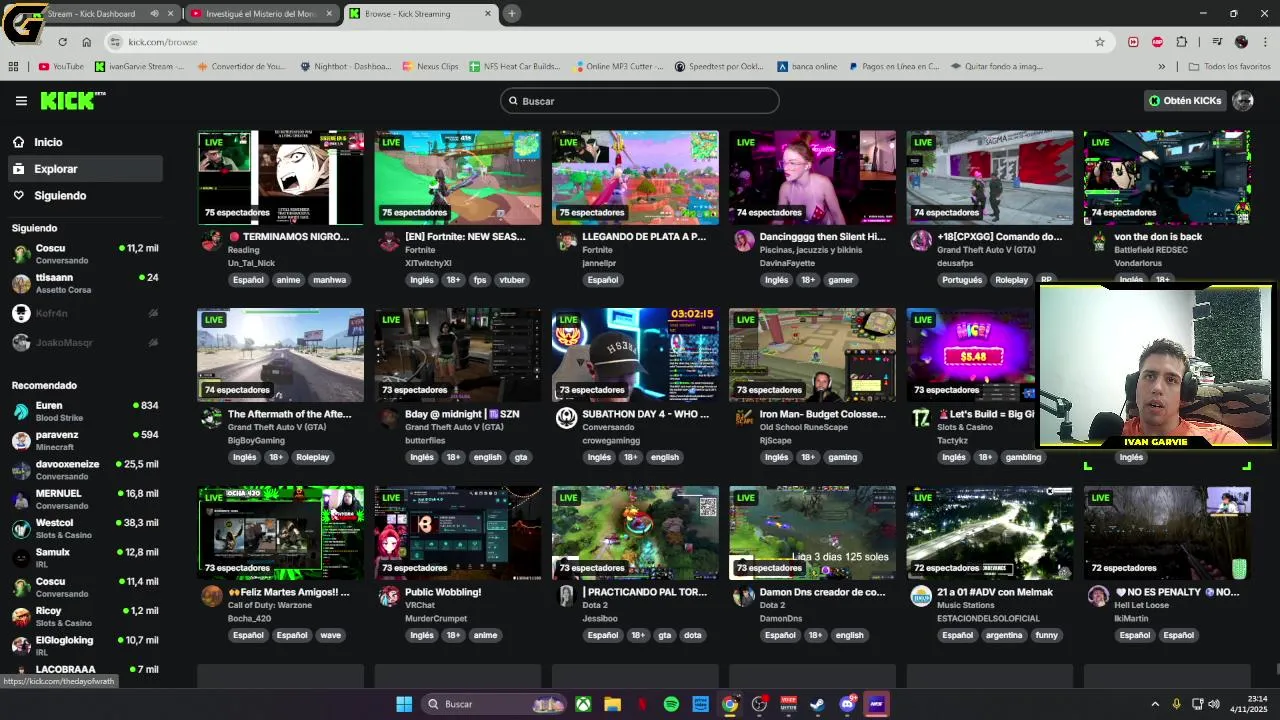Open recommended channel paravenz
Image resolution: width=1280 pixels, height=720 pixels.
(x=84, y=440)
